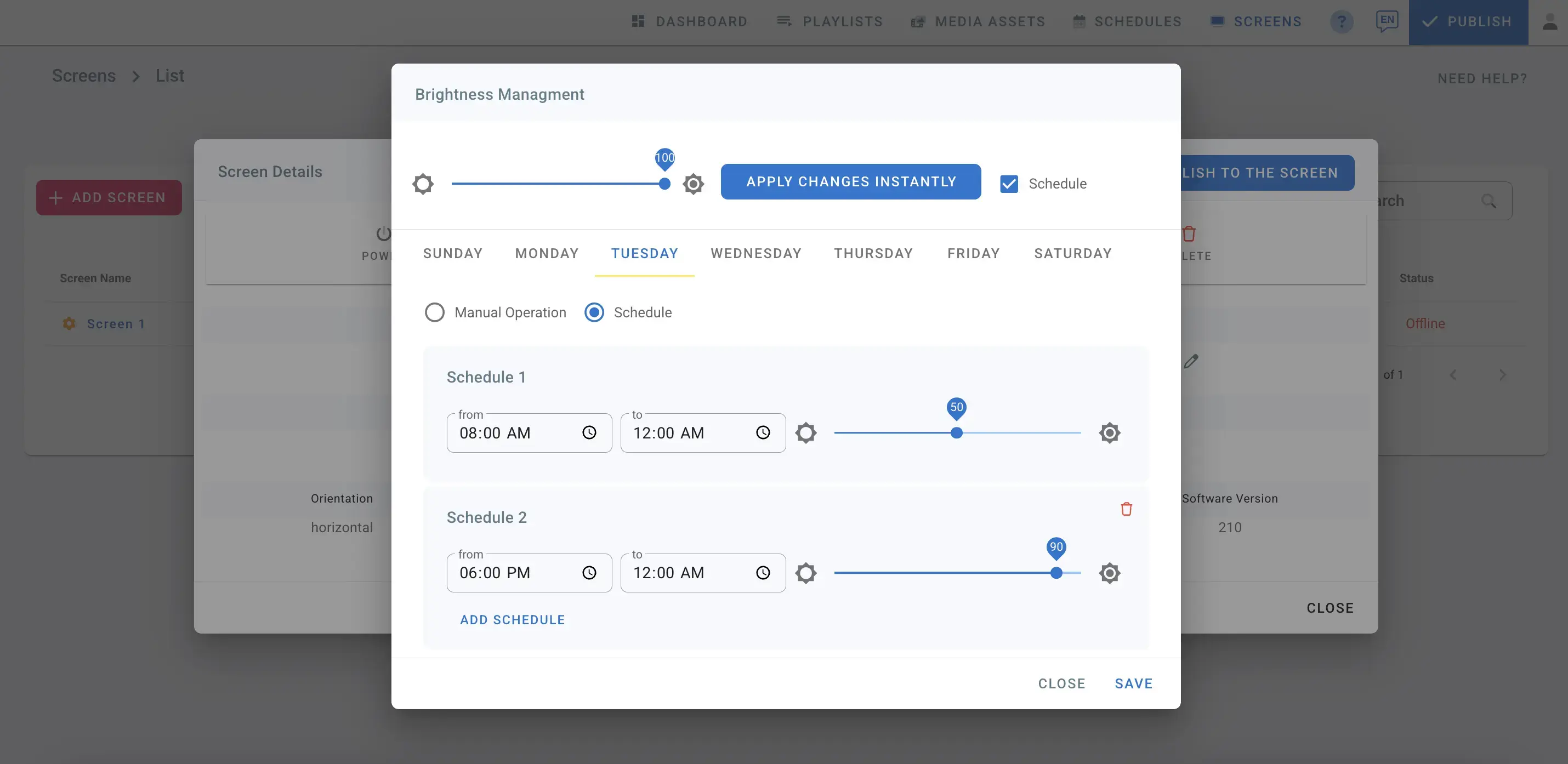Click the next page chevron near pagination
Screen dimensions: 1568x764
[x=1502, y=375]
